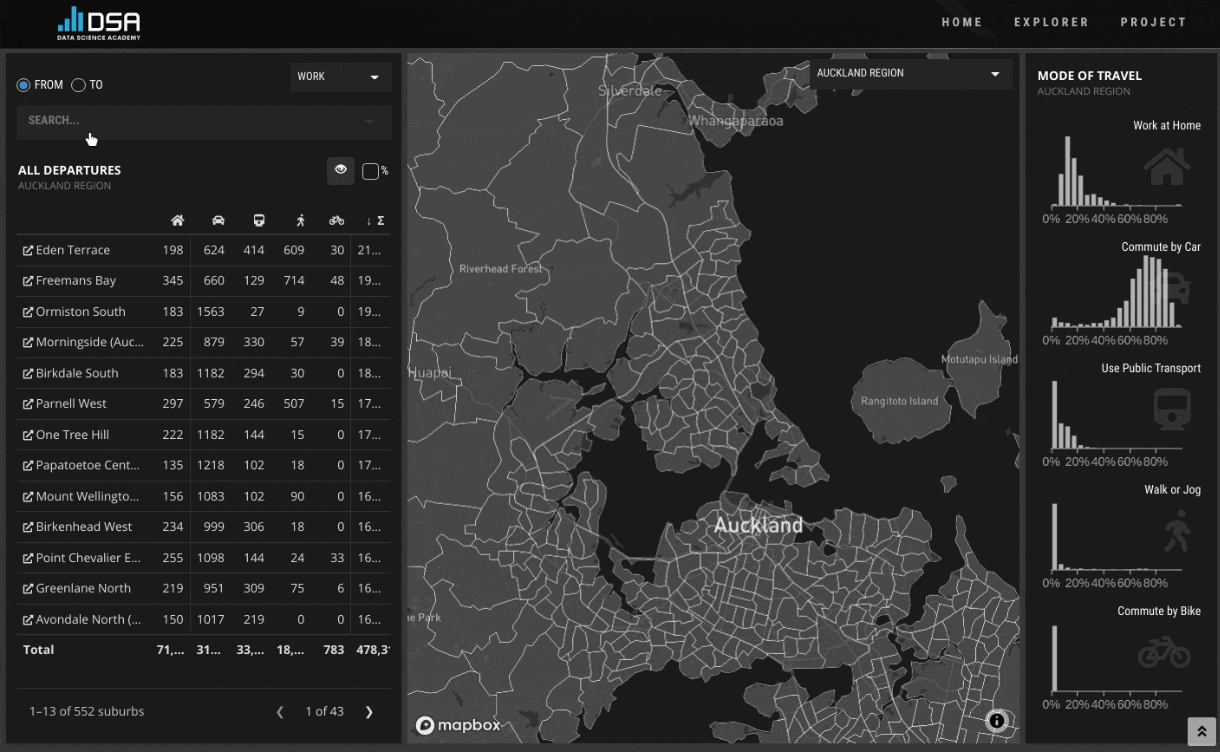Image resolution: width=1220 pixels, height=752 pixels.
Task: Select the public transport column icon
Action: click(258, 220)
